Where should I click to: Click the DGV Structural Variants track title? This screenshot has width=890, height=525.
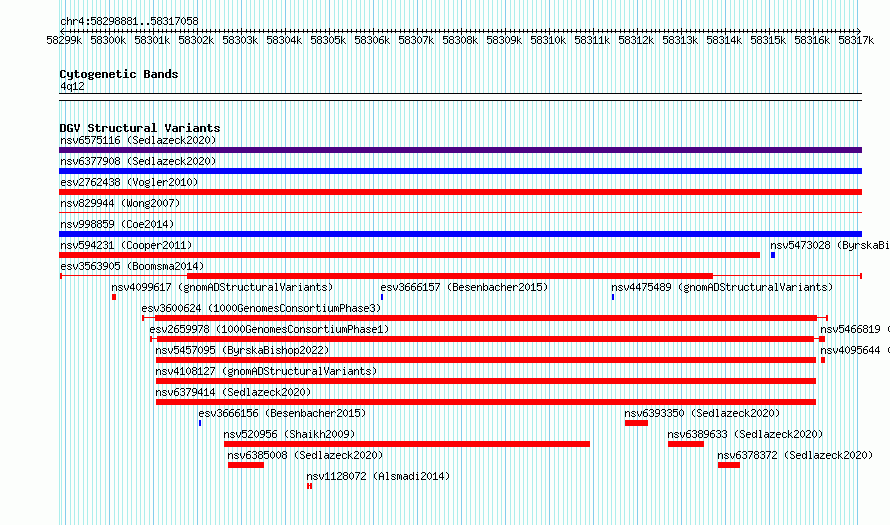click(140, 128)
